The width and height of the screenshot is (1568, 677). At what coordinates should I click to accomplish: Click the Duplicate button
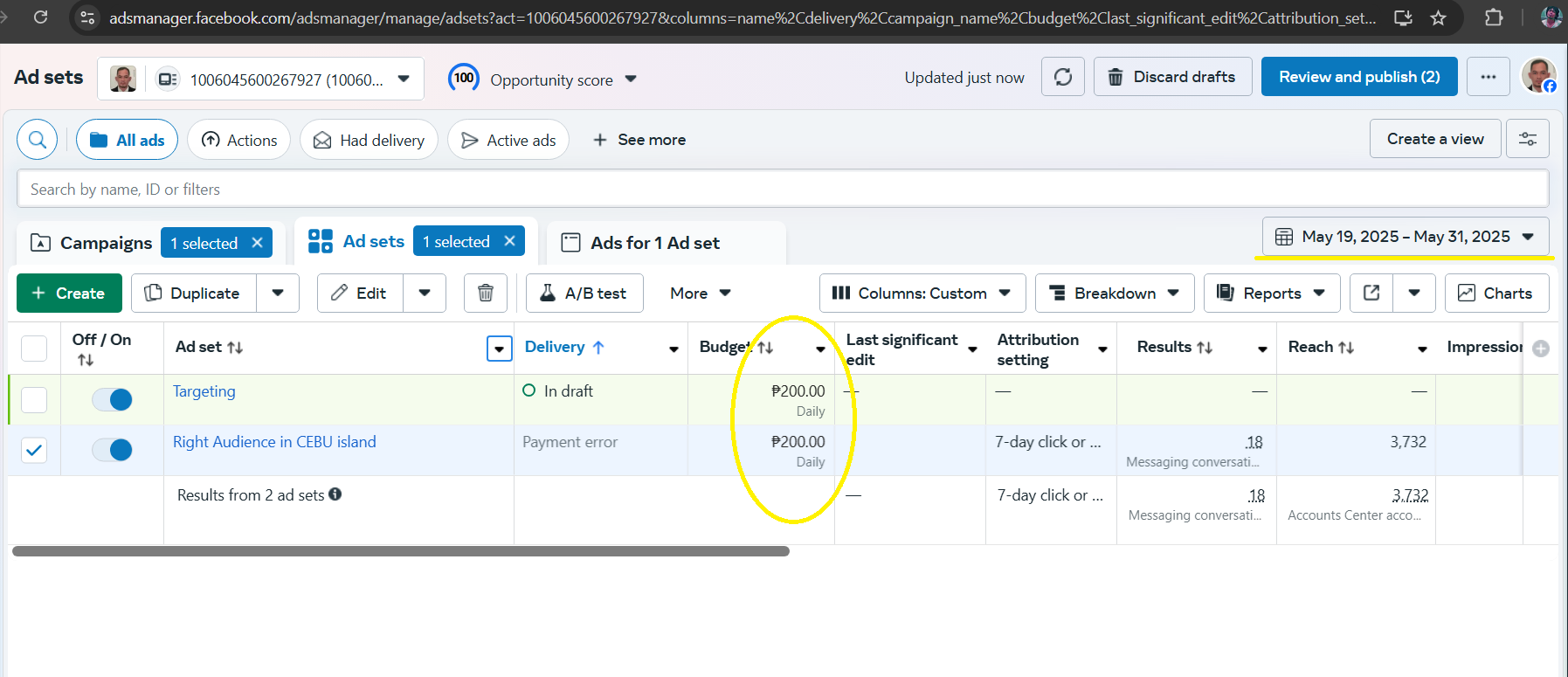(194, 294)
